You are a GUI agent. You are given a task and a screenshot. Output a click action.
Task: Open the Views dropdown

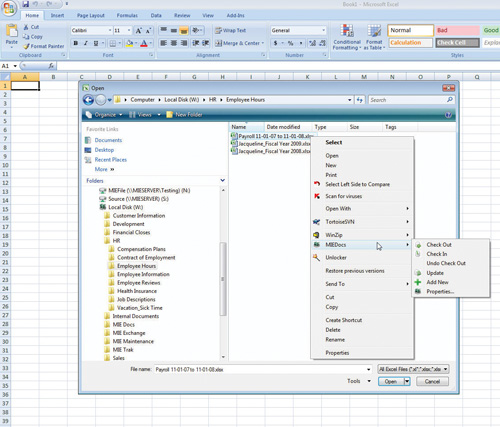click(x=145, y=115)
